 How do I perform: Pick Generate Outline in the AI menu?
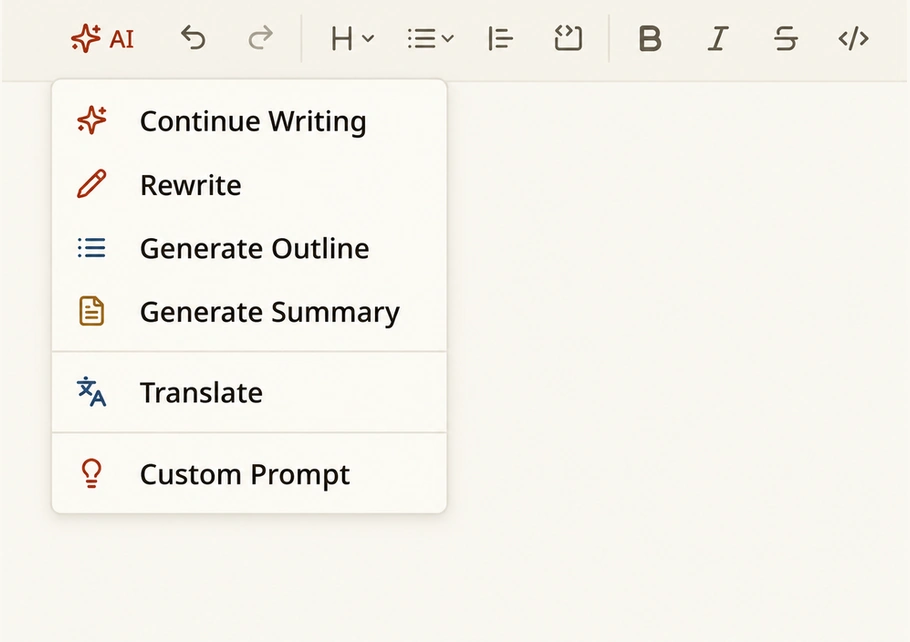[250, 248]
